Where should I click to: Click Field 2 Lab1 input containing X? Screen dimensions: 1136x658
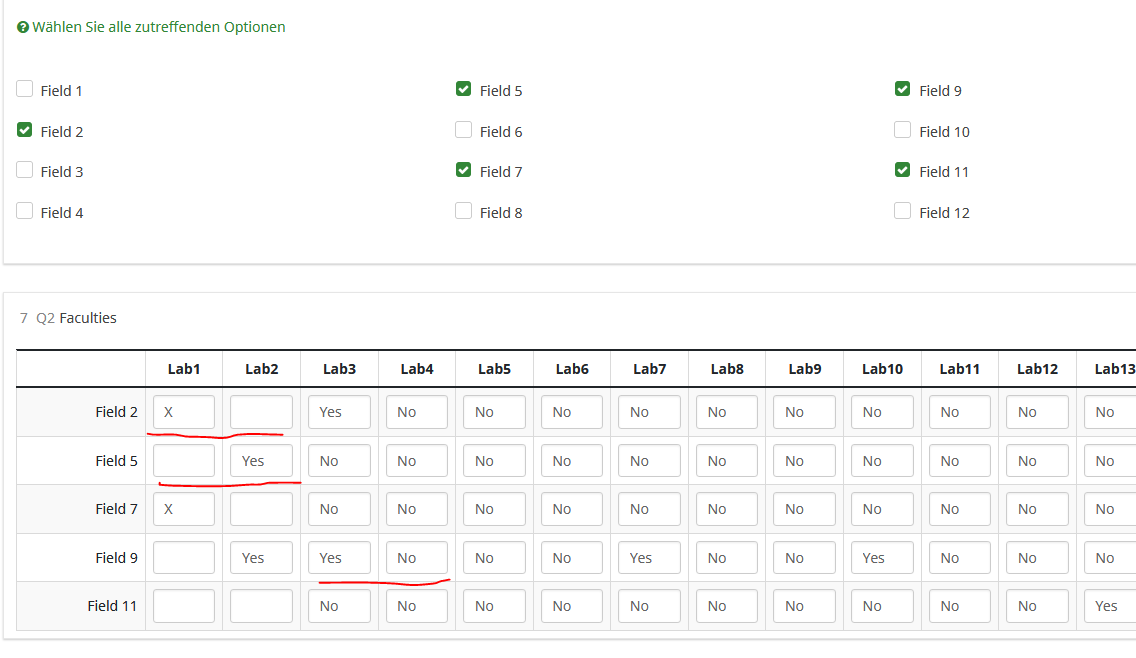click(184, 412)
